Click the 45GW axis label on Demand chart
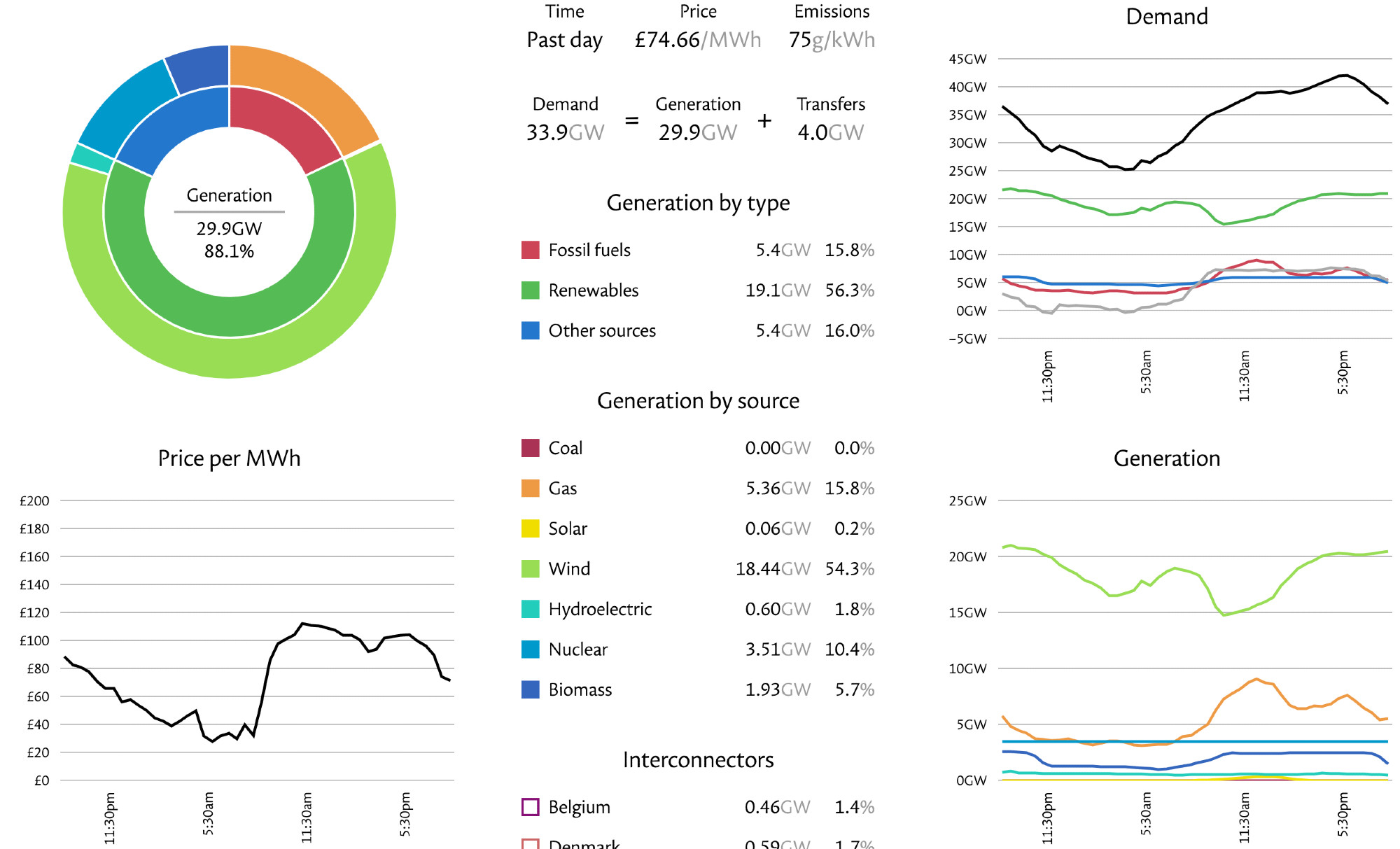The width and height of the screenshot is (1400, 849). click(967, 59)
